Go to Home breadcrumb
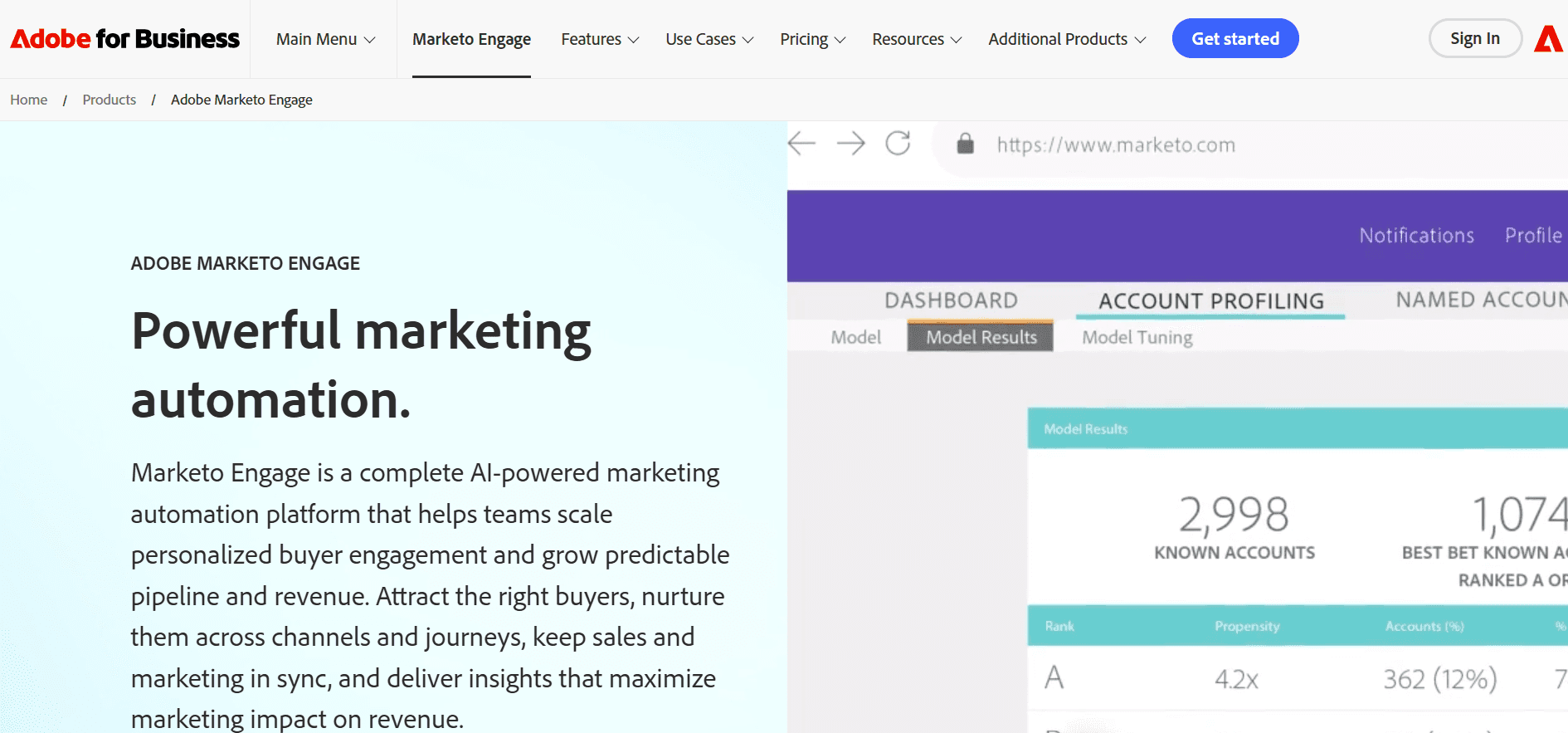Viewport: 1568px width, 733px height. click(x=29, y=100)
